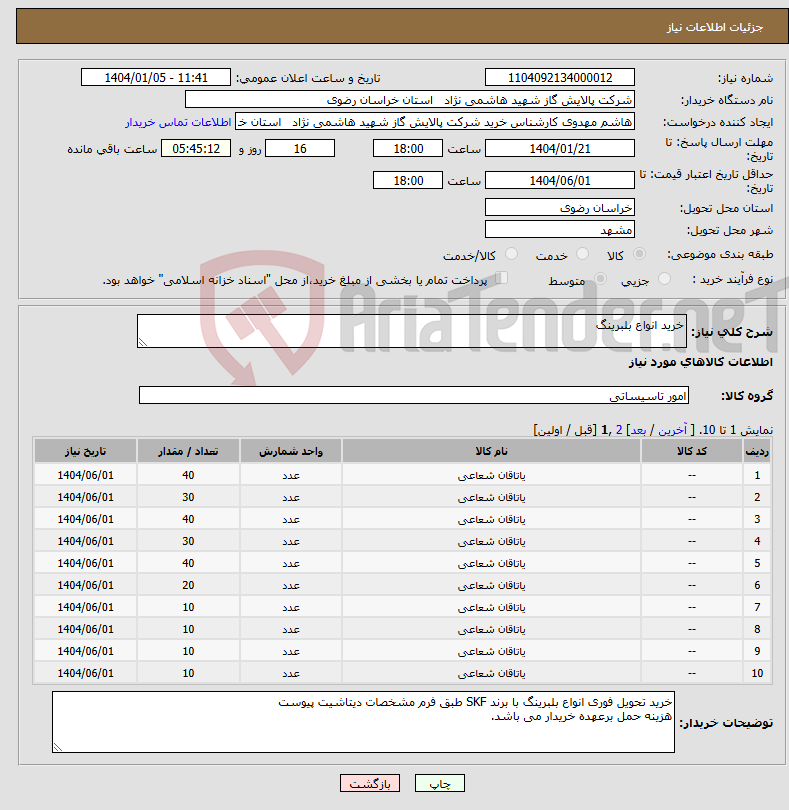The width and height of the screenshot is (789, 810).
Task: Click the ردیف column header
Action: click(757, 451)
